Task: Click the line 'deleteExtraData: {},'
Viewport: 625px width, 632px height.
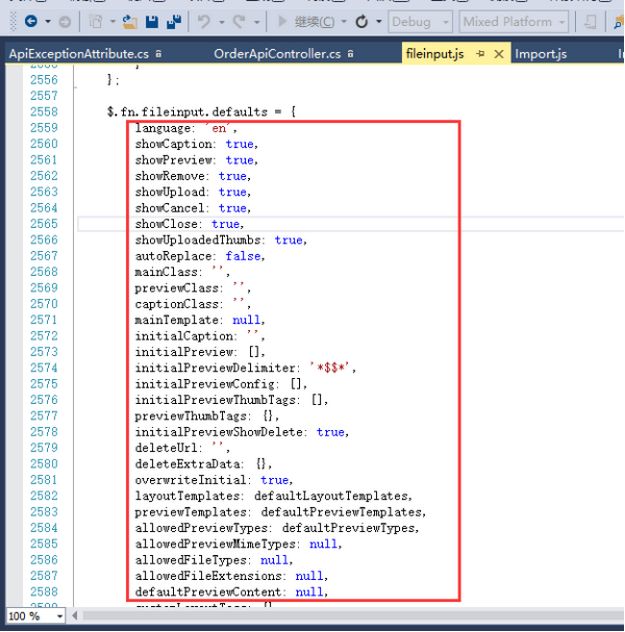Action: click(203, 464)
